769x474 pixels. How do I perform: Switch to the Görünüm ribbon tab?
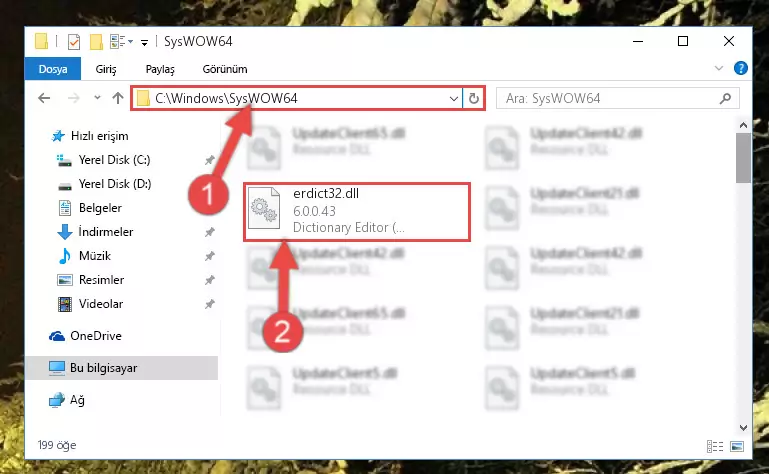225,69
